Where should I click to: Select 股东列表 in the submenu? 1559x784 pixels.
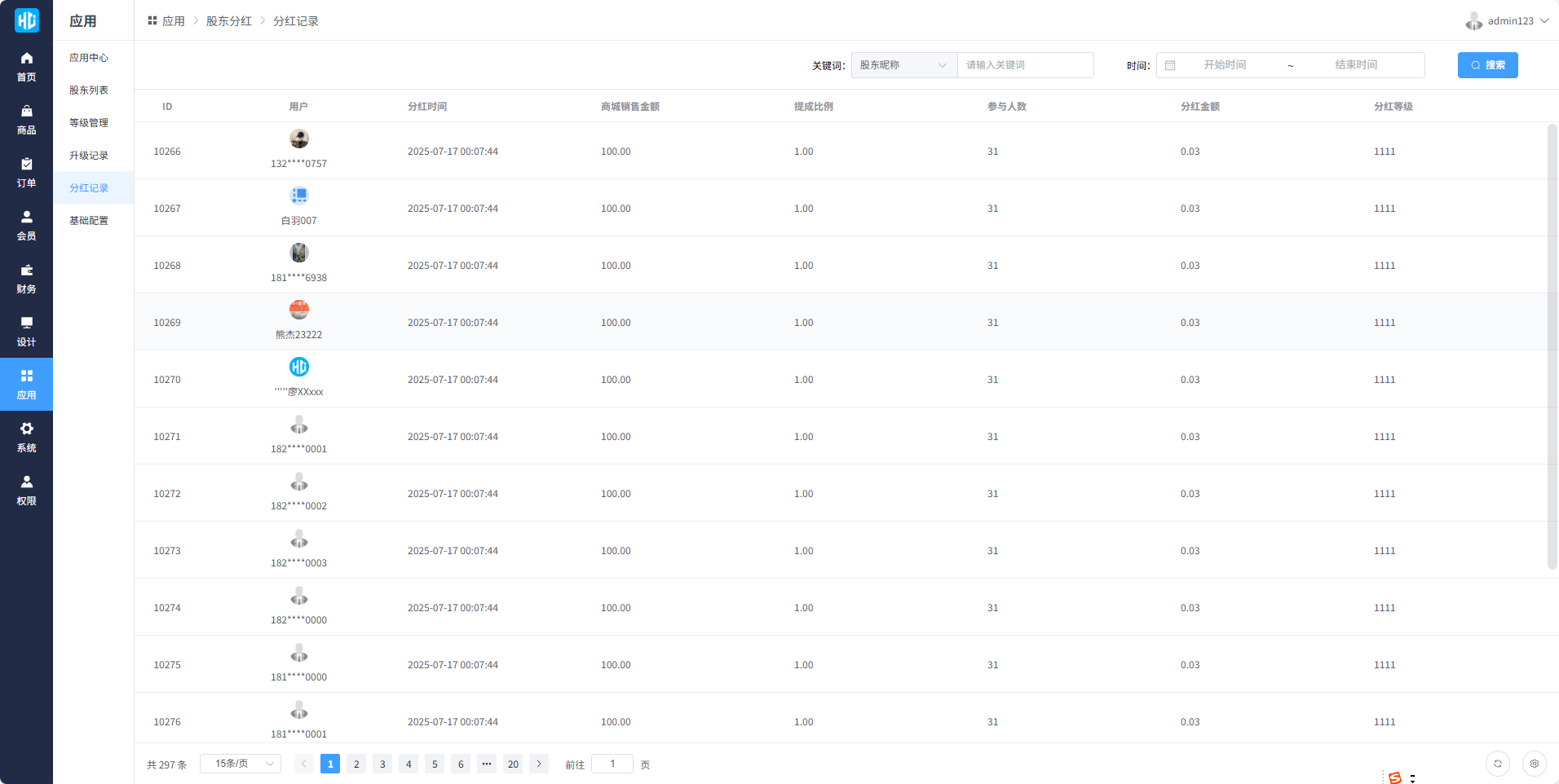tap(89, 90)
